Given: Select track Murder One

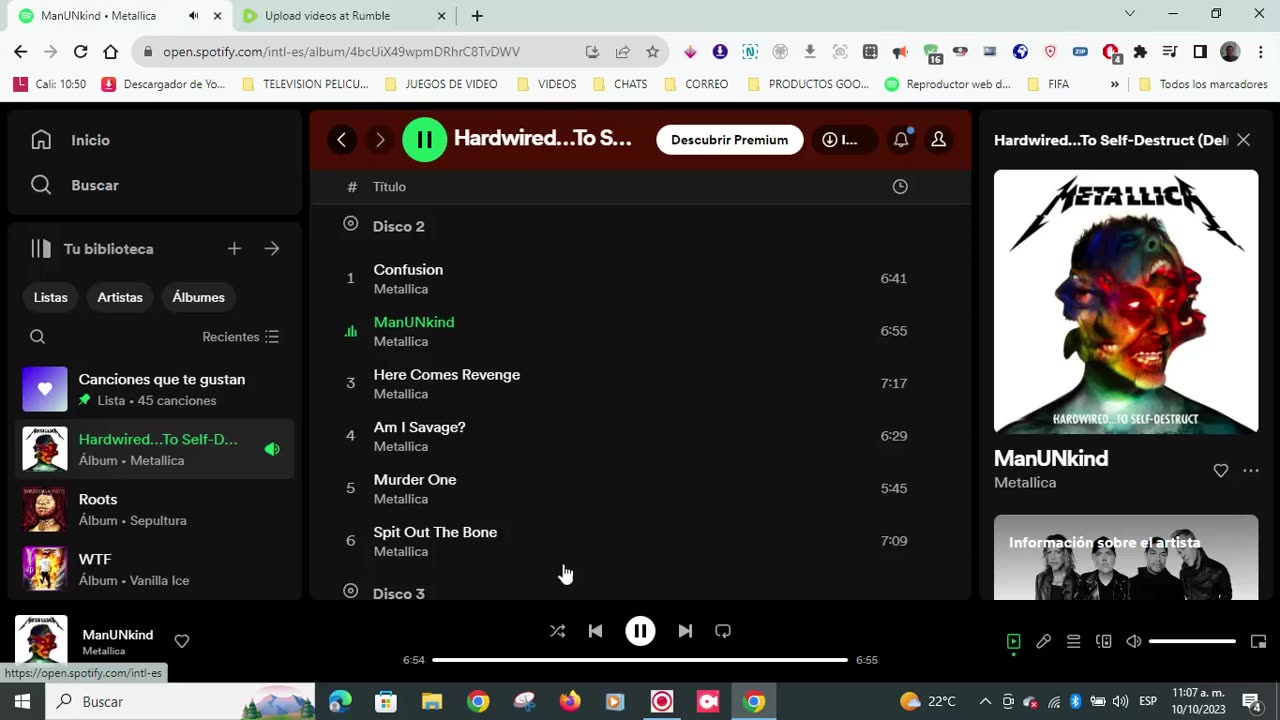Looking at the screenshot, I should (x=640, y=488).
